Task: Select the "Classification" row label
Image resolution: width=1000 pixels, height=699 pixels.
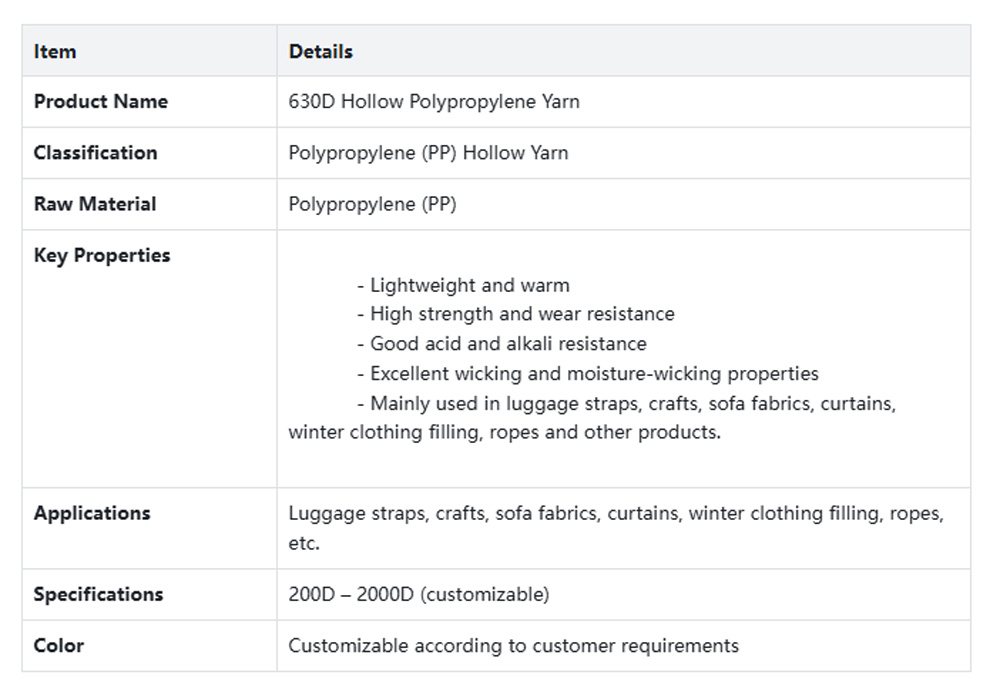Action: (x=95, y=153)
